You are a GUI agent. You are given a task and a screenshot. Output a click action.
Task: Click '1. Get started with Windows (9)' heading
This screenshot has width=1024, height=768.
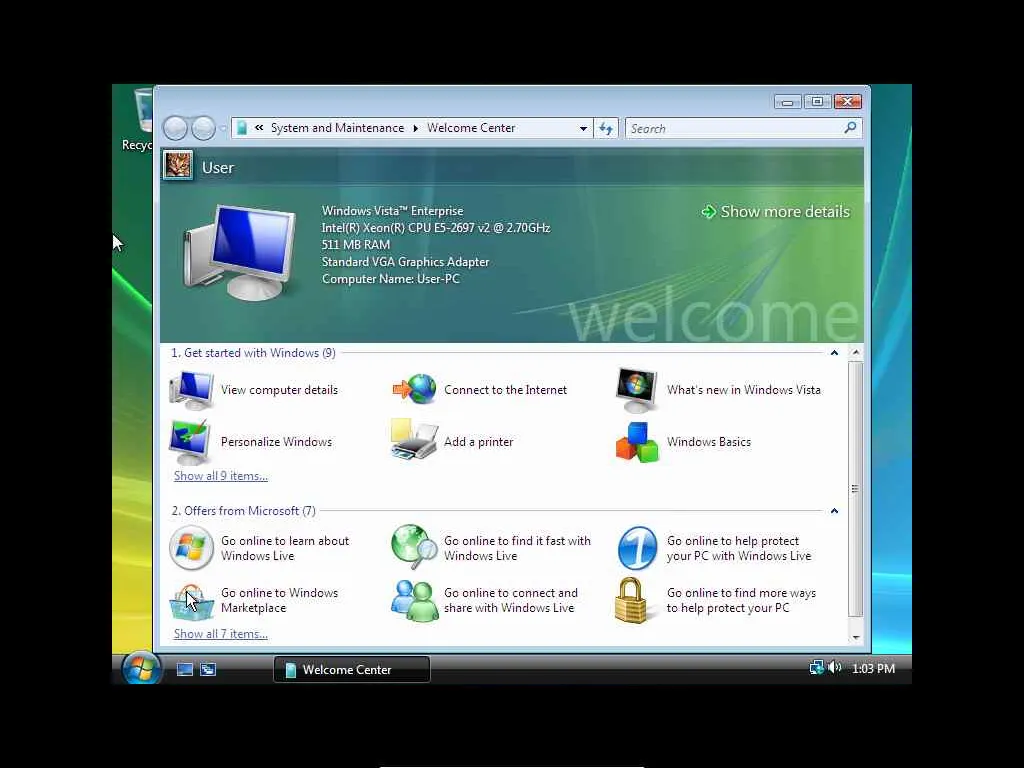point(253,353)
